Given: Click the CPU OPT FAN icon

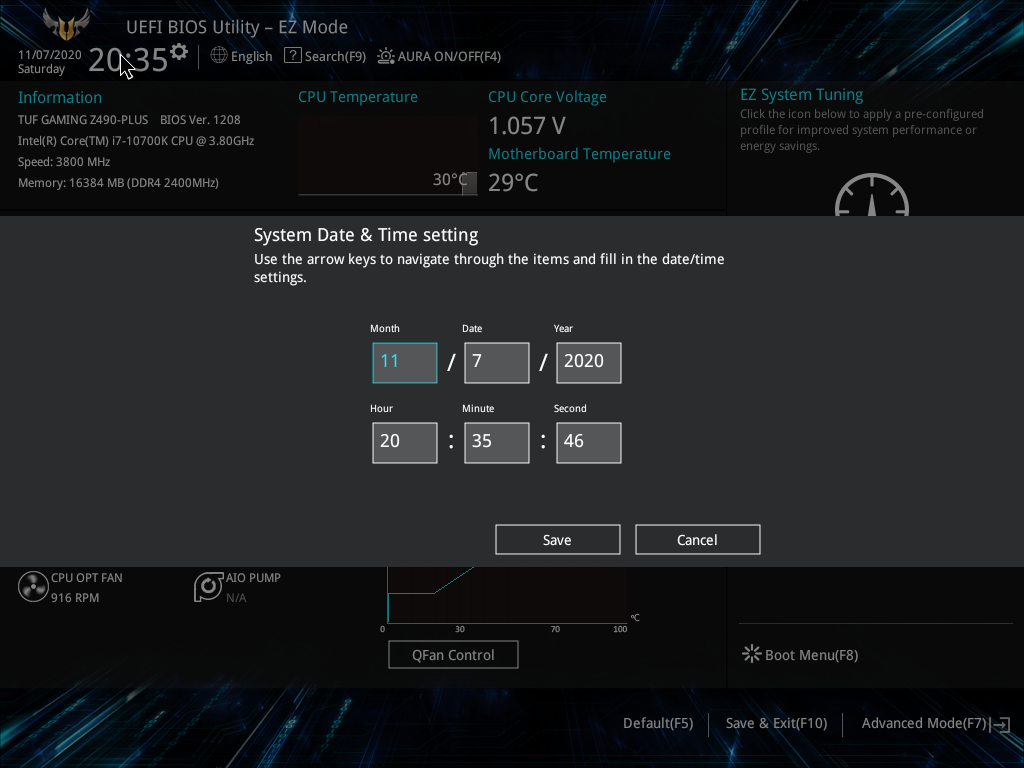Looking at the screenshot, I should [33, 586].
